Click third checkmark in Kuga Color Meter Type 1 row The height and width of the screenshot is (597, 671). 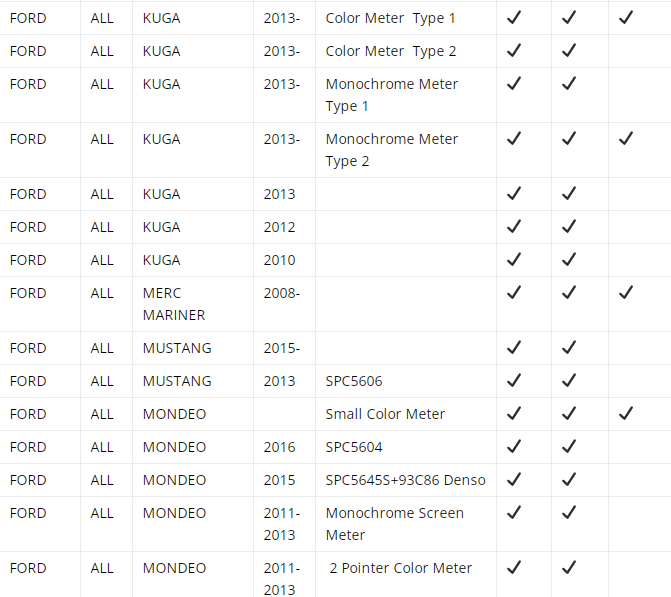pyautogui.click(x=625, y=18)
